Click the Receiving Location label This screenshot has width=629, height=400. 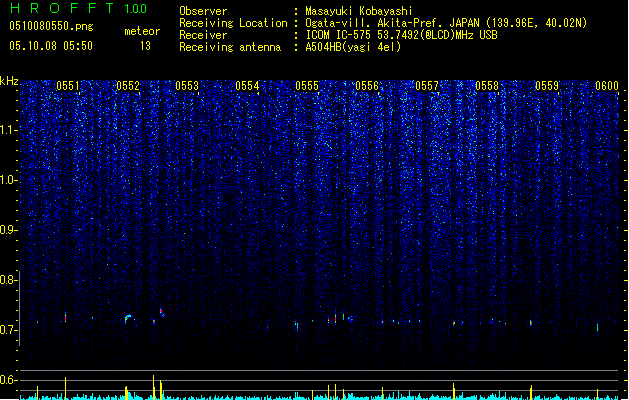(233, 23)
